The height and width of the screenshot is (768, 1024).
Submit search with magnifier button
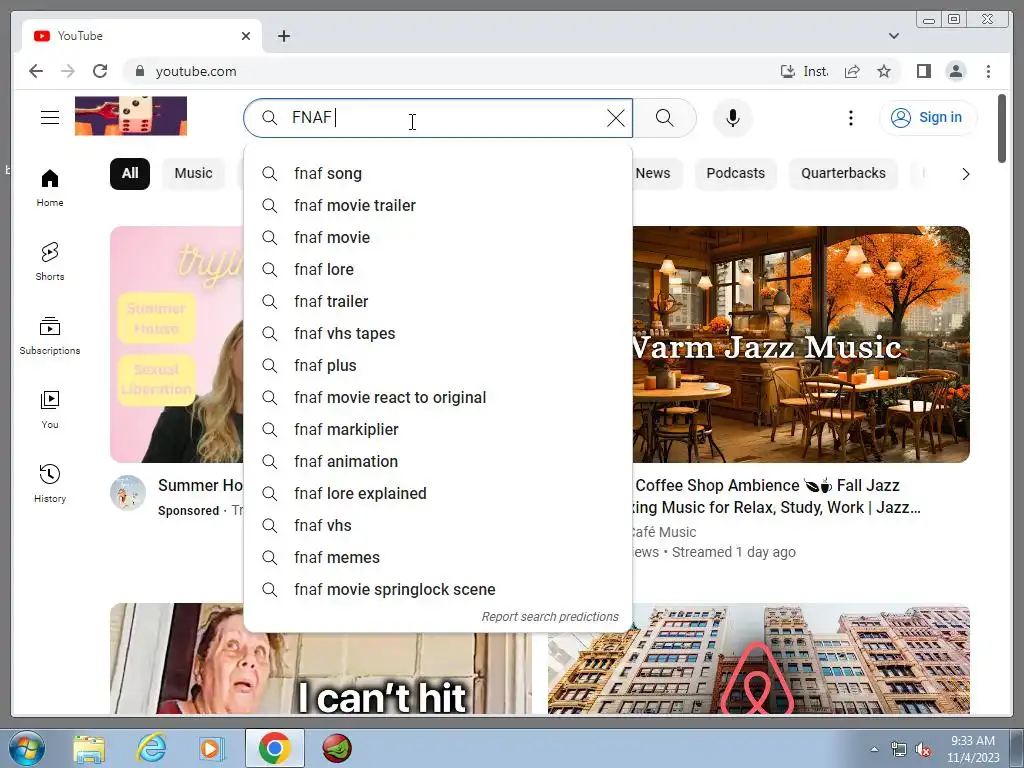coord(664,118)
